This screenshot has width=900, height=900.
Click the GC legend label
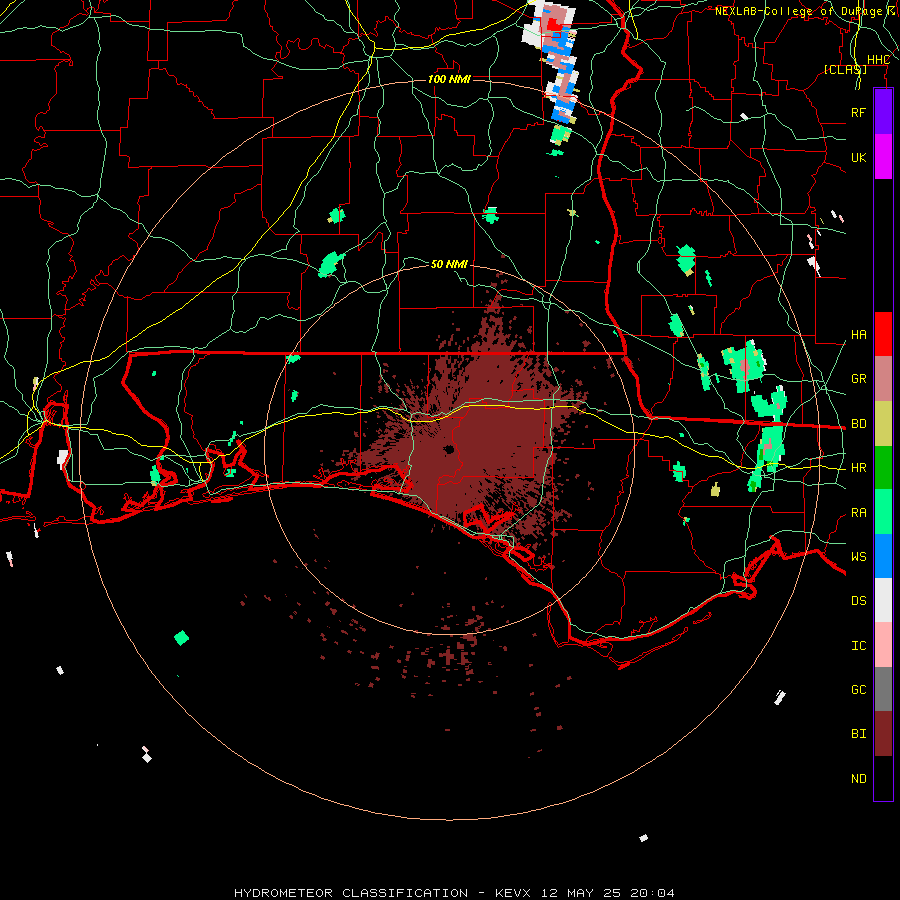[x=859, y=690]
